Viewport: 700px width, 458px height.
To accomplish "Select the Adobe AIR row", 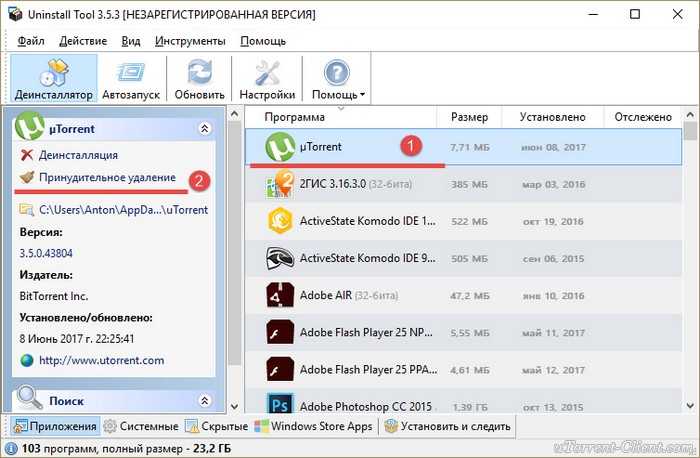I will (x=463, y=295).
